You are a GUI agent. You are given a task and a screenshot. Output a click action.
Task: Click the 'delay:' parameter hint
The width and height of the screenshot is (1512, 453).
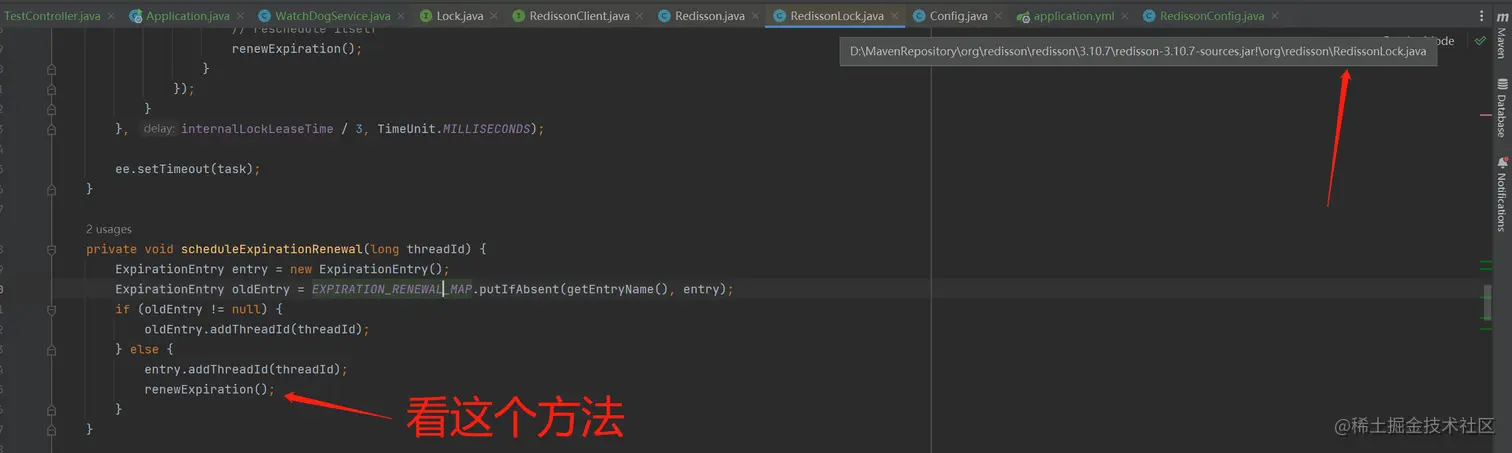pos(159,129)
